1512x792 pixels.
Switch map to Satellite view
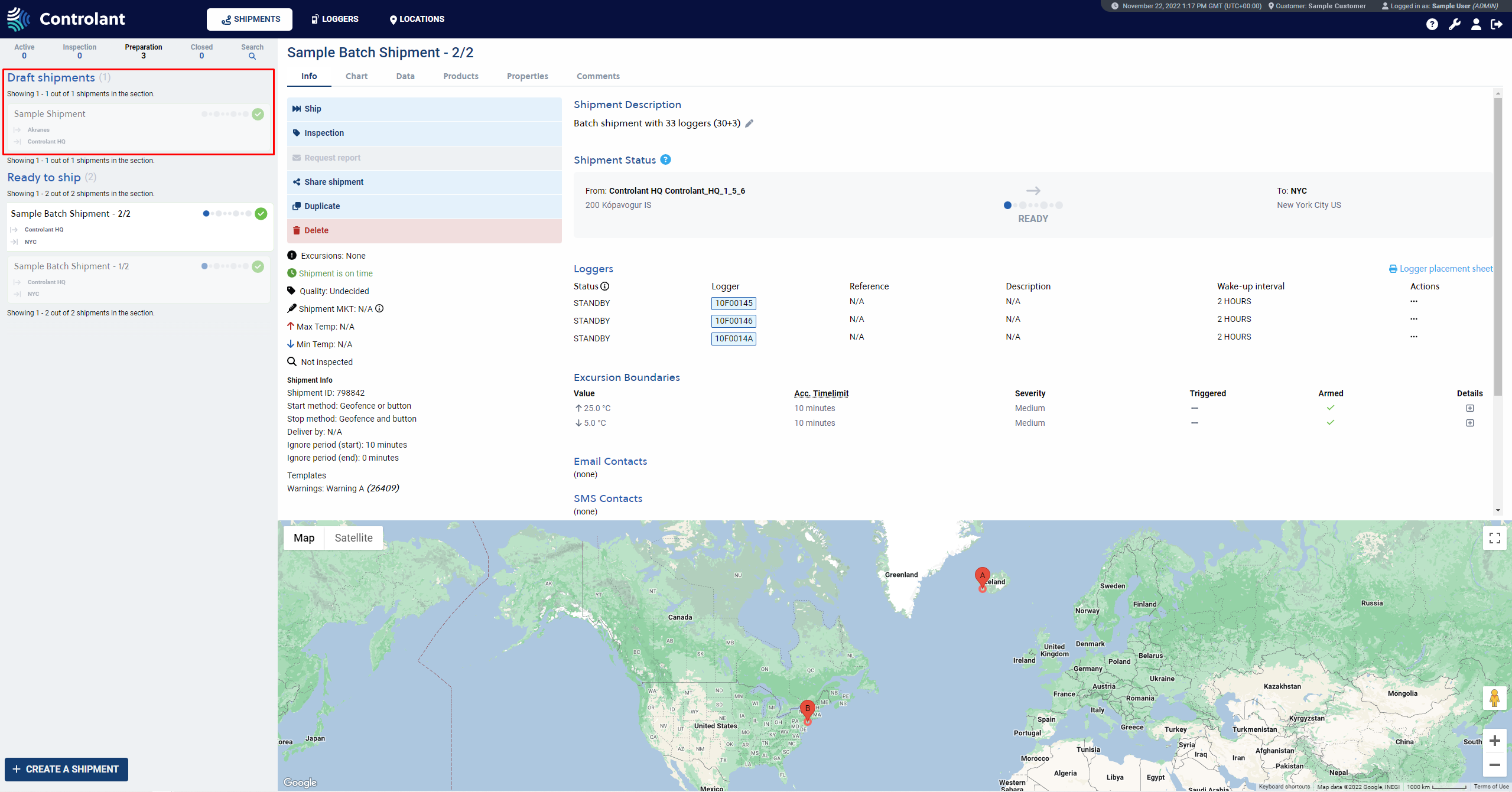[353, 538]
